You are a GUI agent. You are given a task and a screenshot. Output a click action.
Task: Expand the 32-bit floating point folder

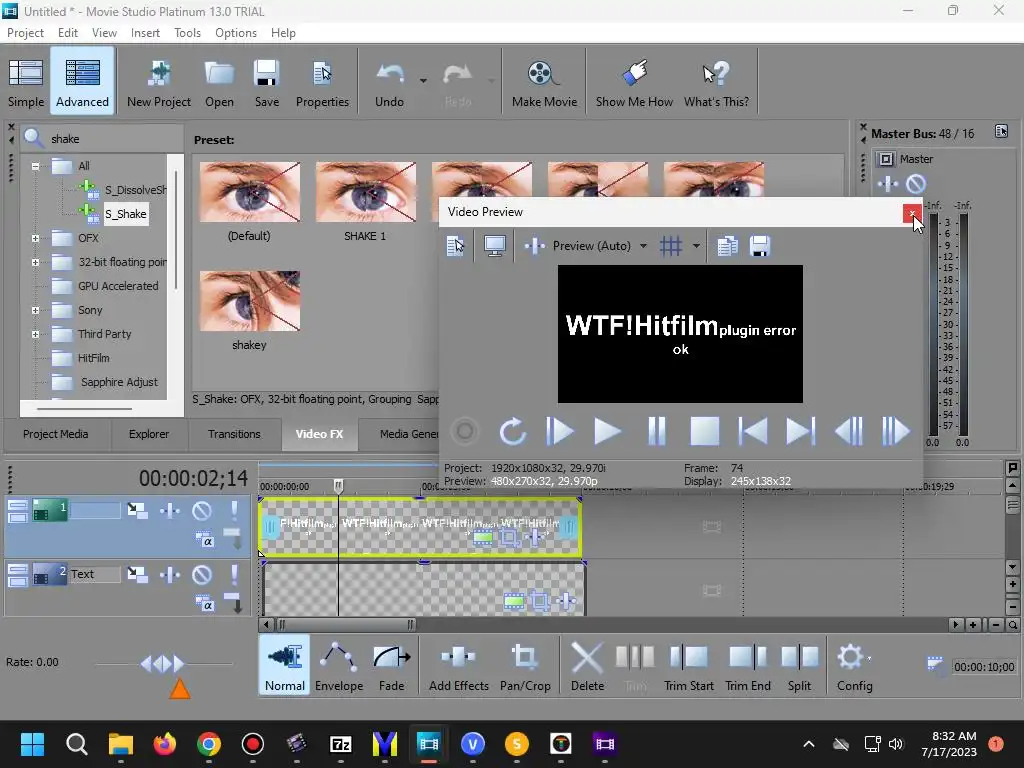35,263
